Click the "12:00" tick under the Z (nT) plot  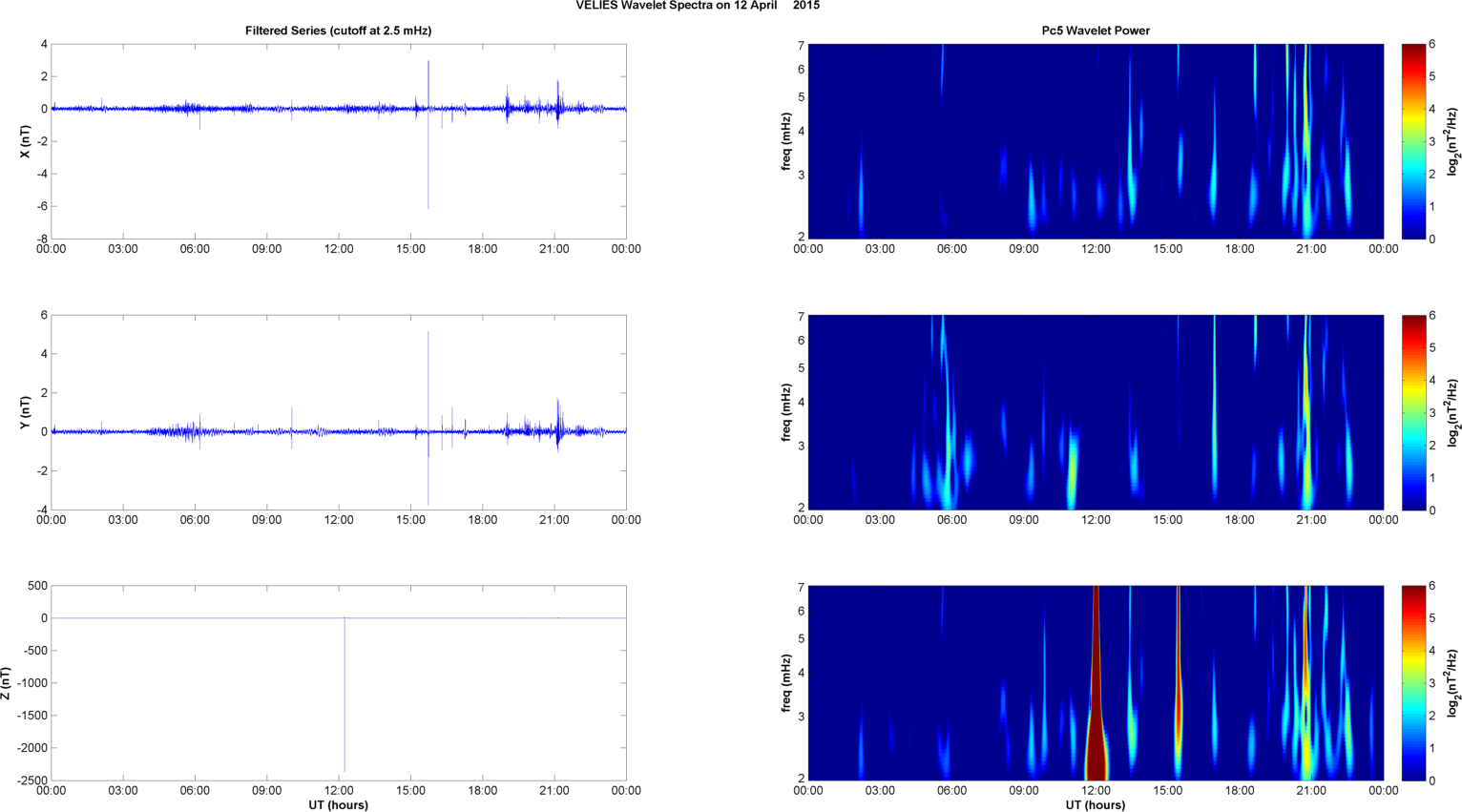[x=339, y=791]
